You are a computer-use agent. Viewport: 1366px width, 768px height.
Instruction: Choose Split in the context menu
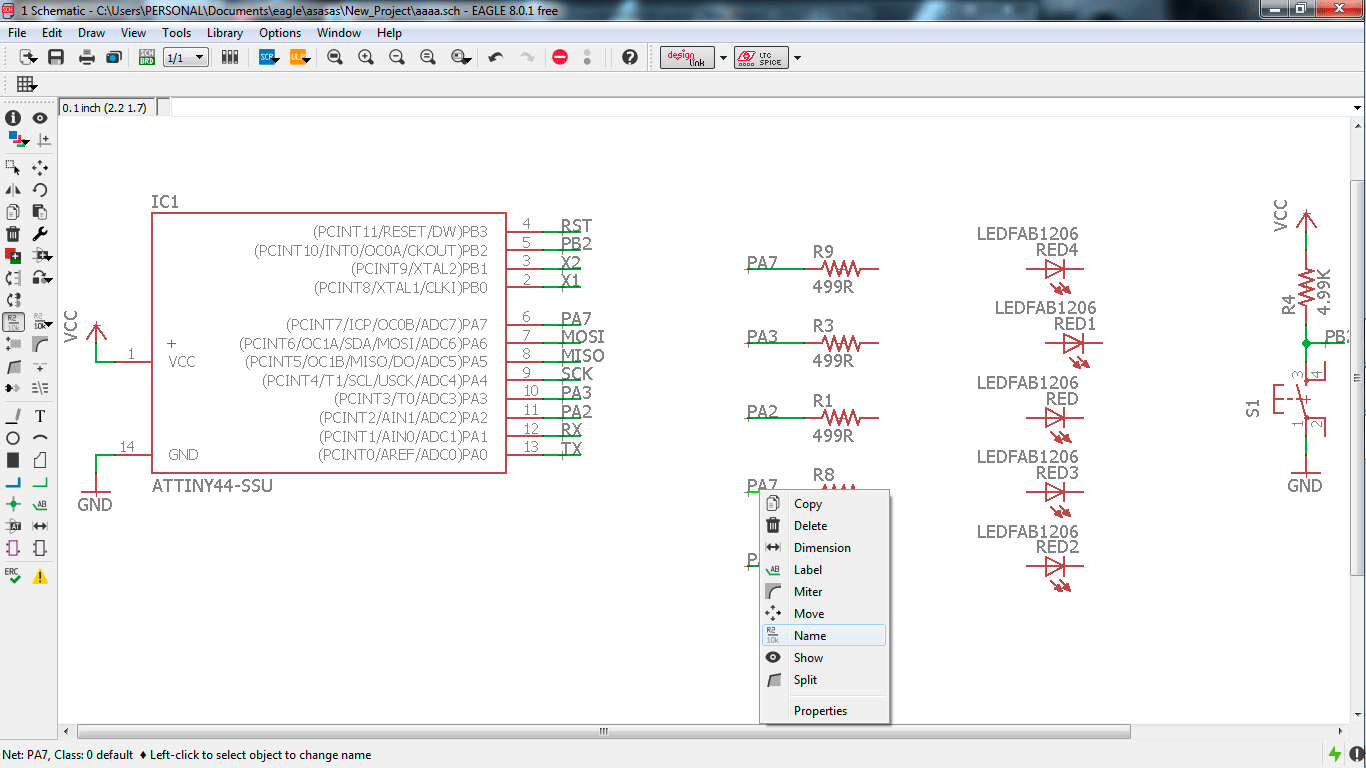[824, 680]
